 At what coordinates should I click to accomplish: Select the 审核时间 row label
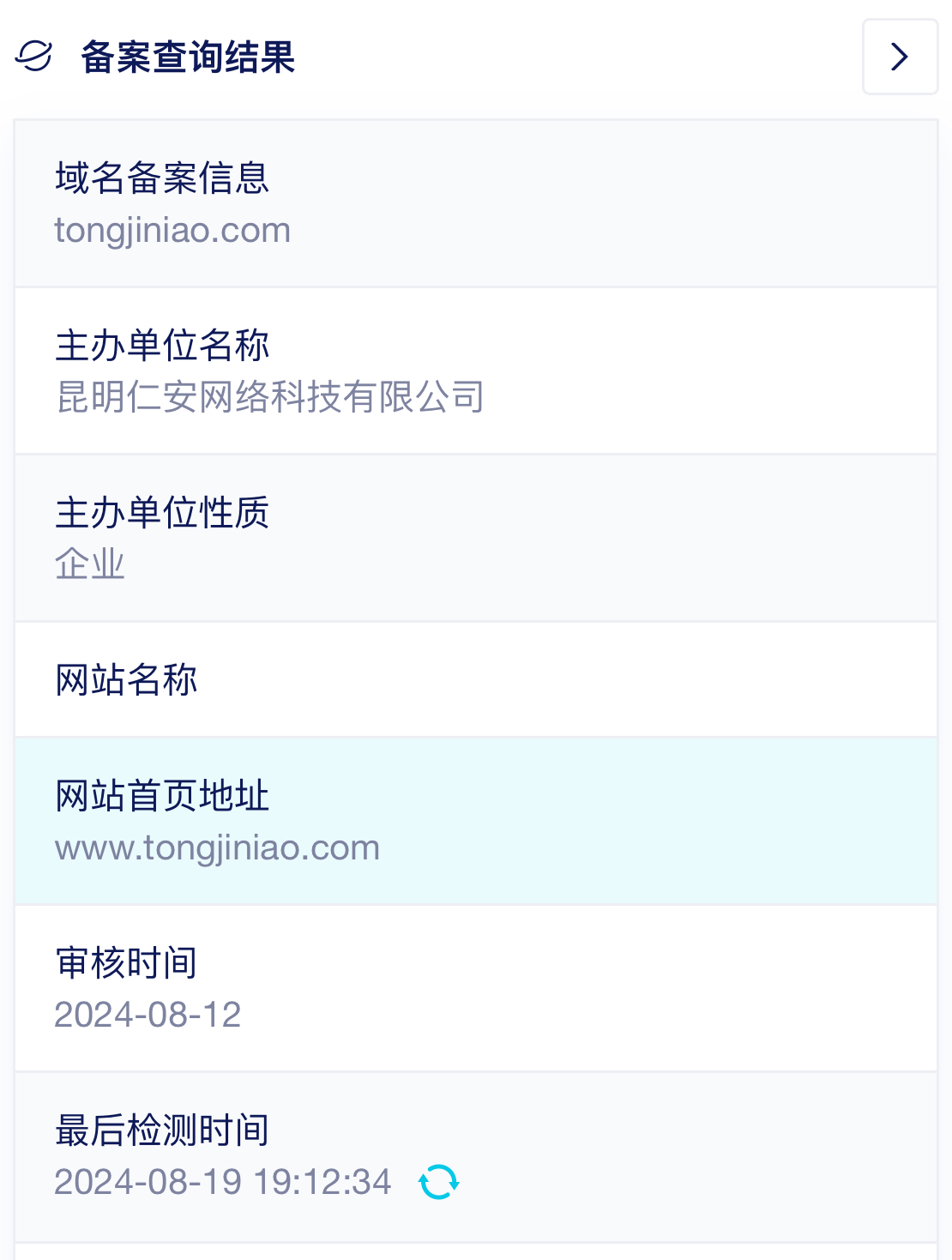point(126,963)
